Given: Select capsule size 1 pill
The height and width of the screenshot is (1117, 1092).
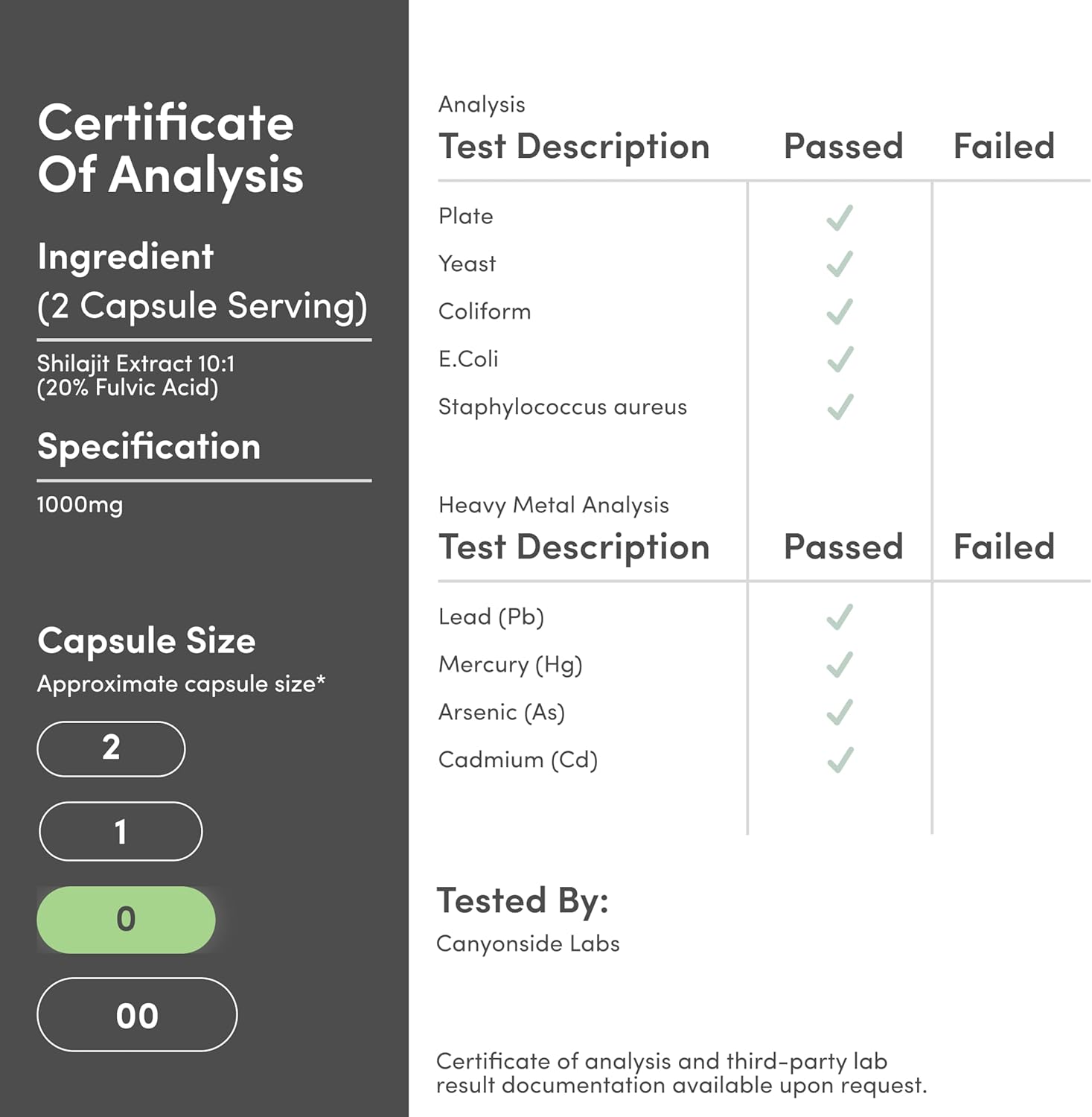Looking at the screenshot, I should (120, 831).
